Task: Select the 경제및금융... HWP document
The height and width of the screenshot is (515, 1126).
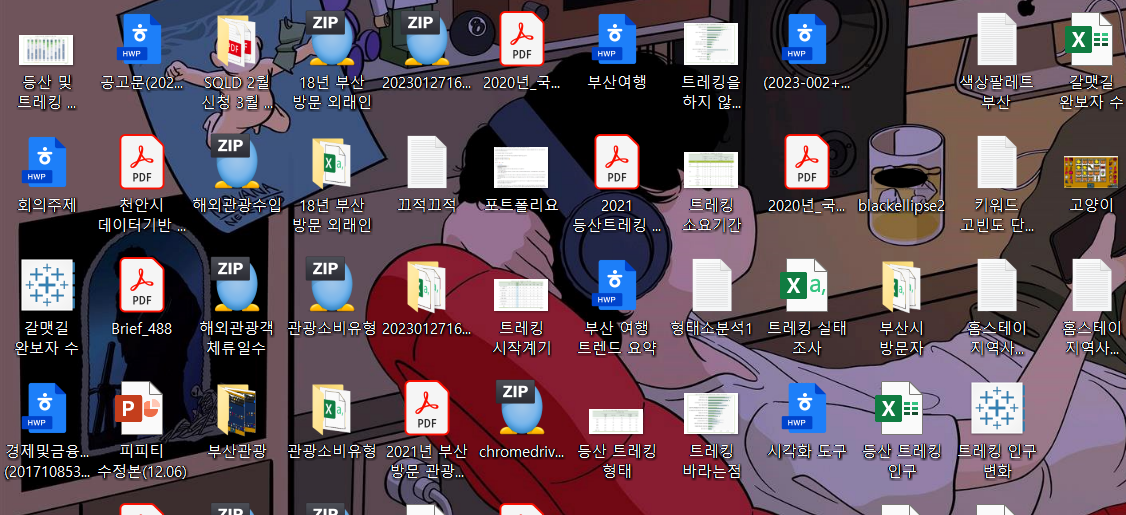Action: pyautogui.click(x=47, y=408)
